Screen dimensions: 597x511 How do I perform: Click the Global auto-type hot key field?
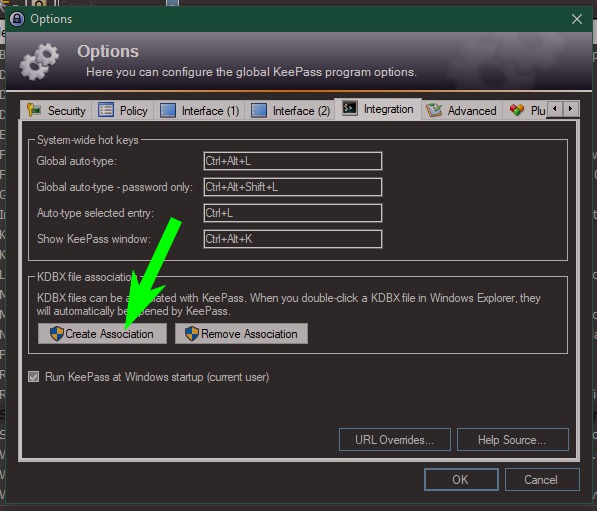point(293,161)
